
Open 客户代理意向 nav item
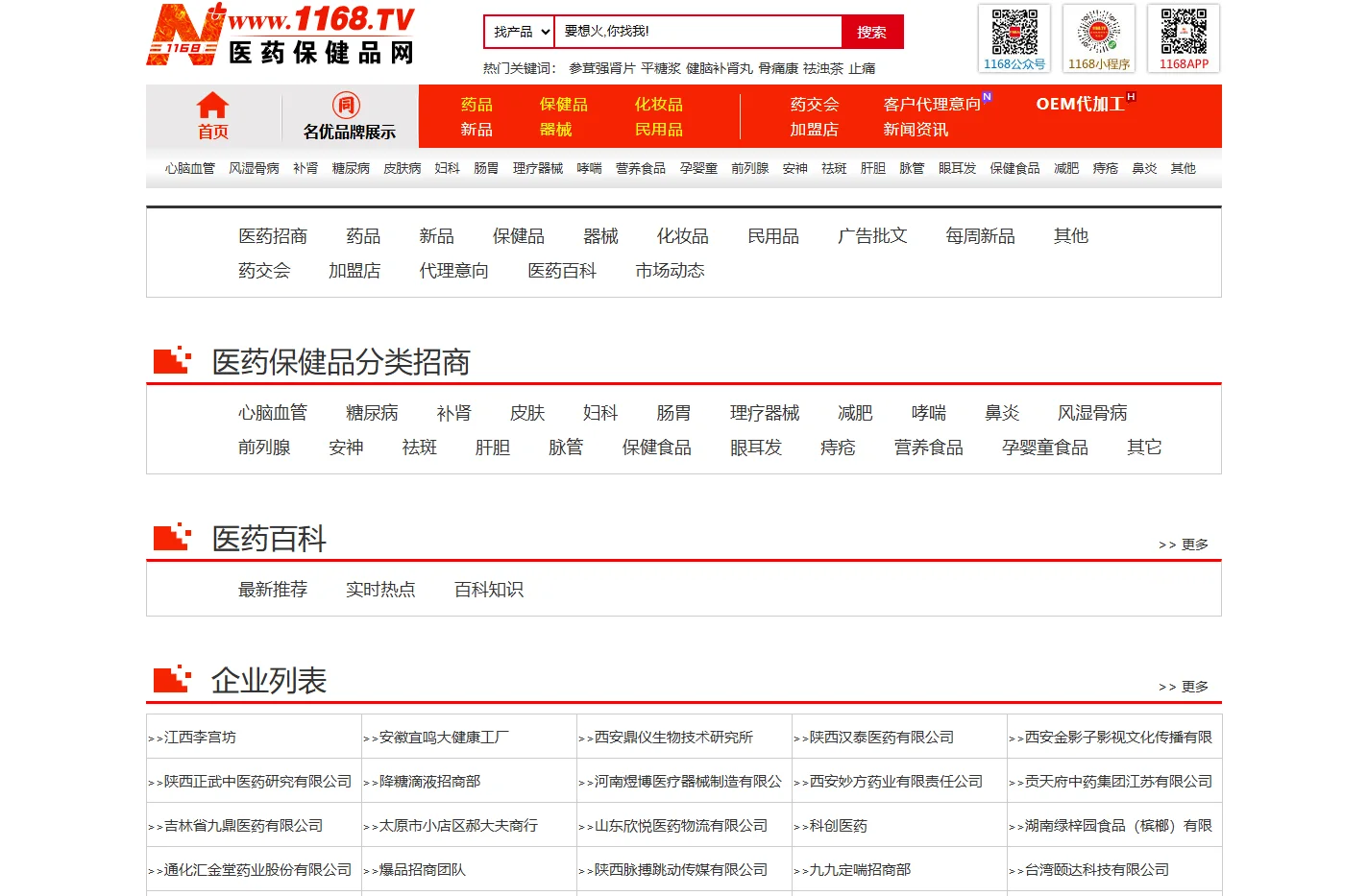pyautogui.click(x=932, y=104)
